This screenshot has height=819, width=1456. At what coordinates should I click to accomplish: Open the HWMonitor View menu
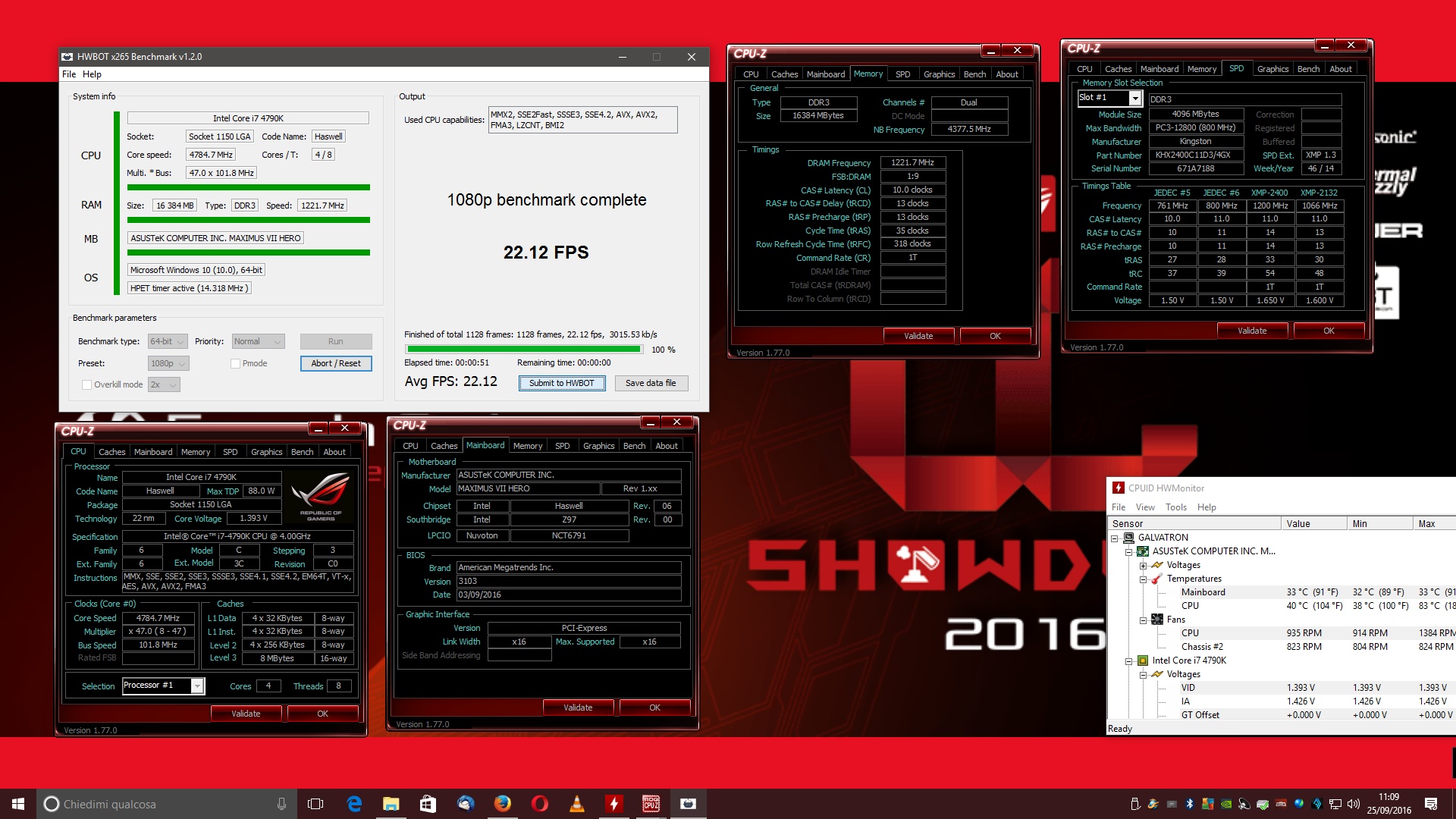(x=1145, y=507)
